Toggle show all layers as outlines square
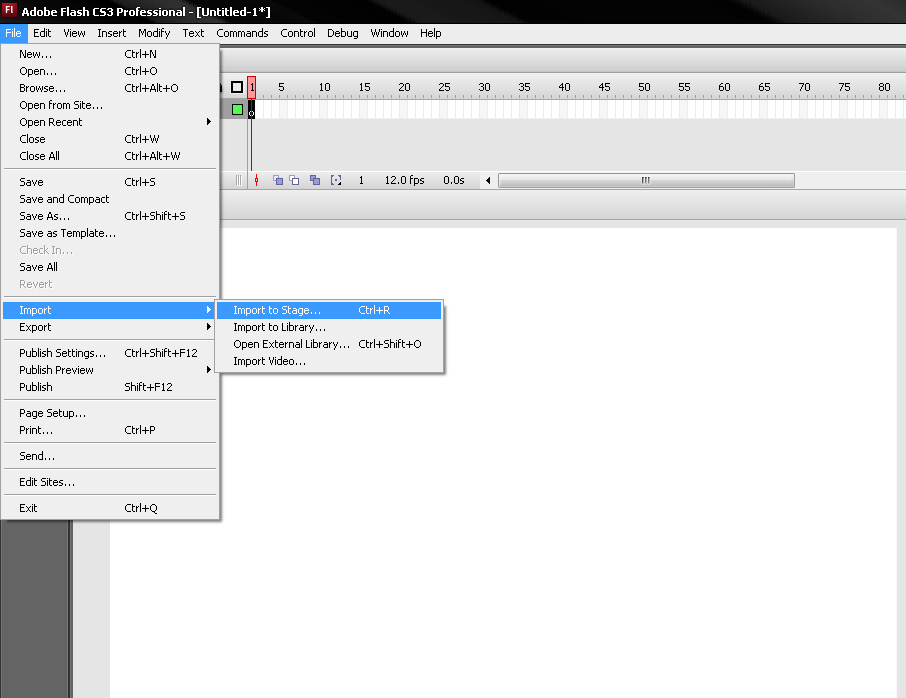The height and width of the screenshot is (698, 906). (237, 87)
